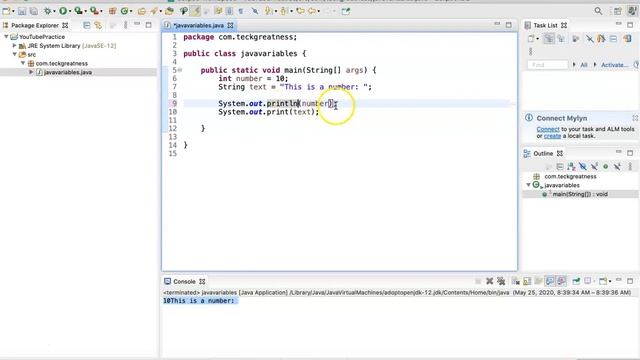Viewport: 640px width, 360px height.
Task: Click the Connect link in Mylyn panel
Action: [548, 129]
